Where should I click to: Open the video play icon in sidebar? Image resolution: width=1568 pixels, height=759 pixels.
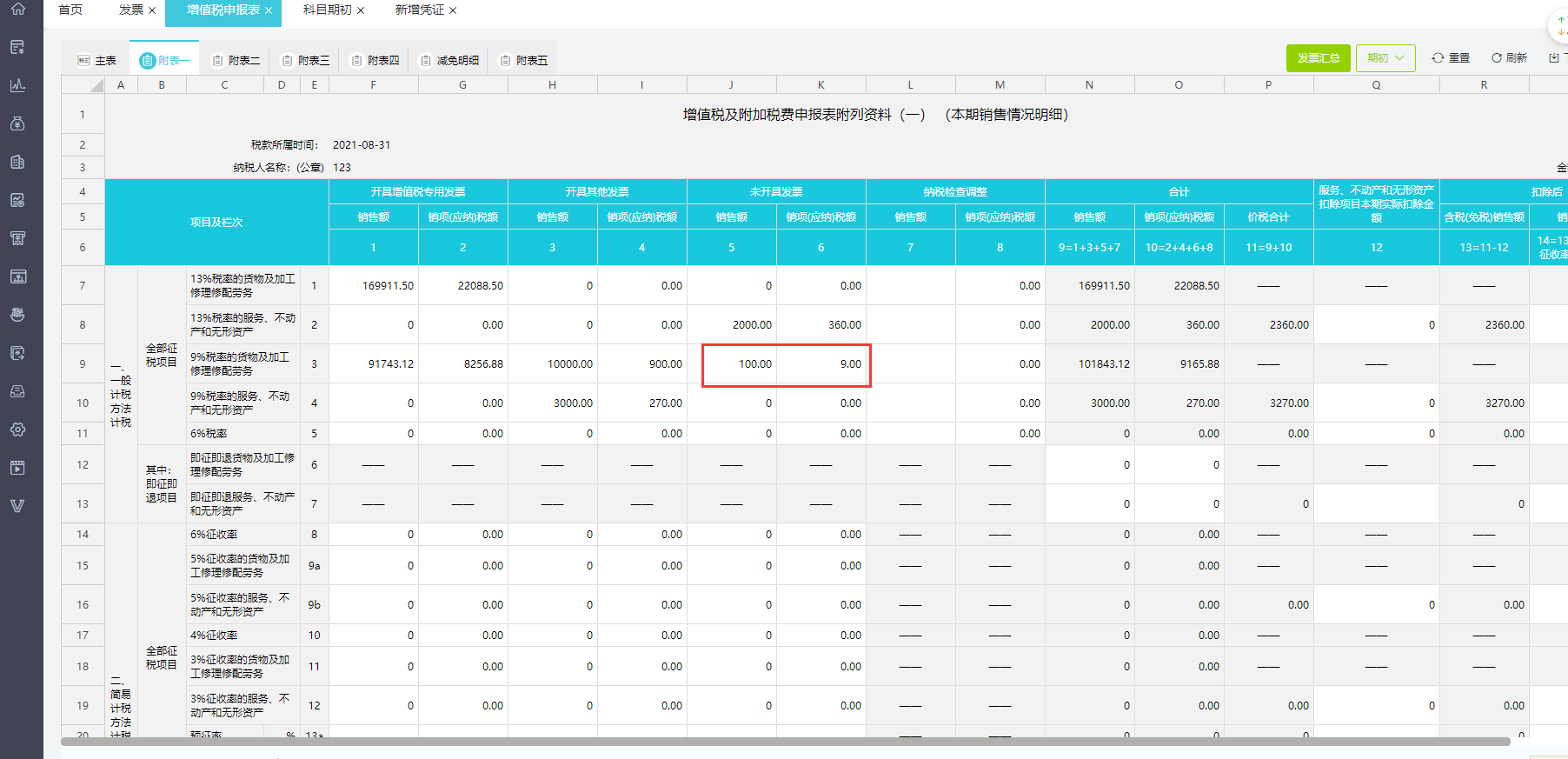tap(17, 468)
